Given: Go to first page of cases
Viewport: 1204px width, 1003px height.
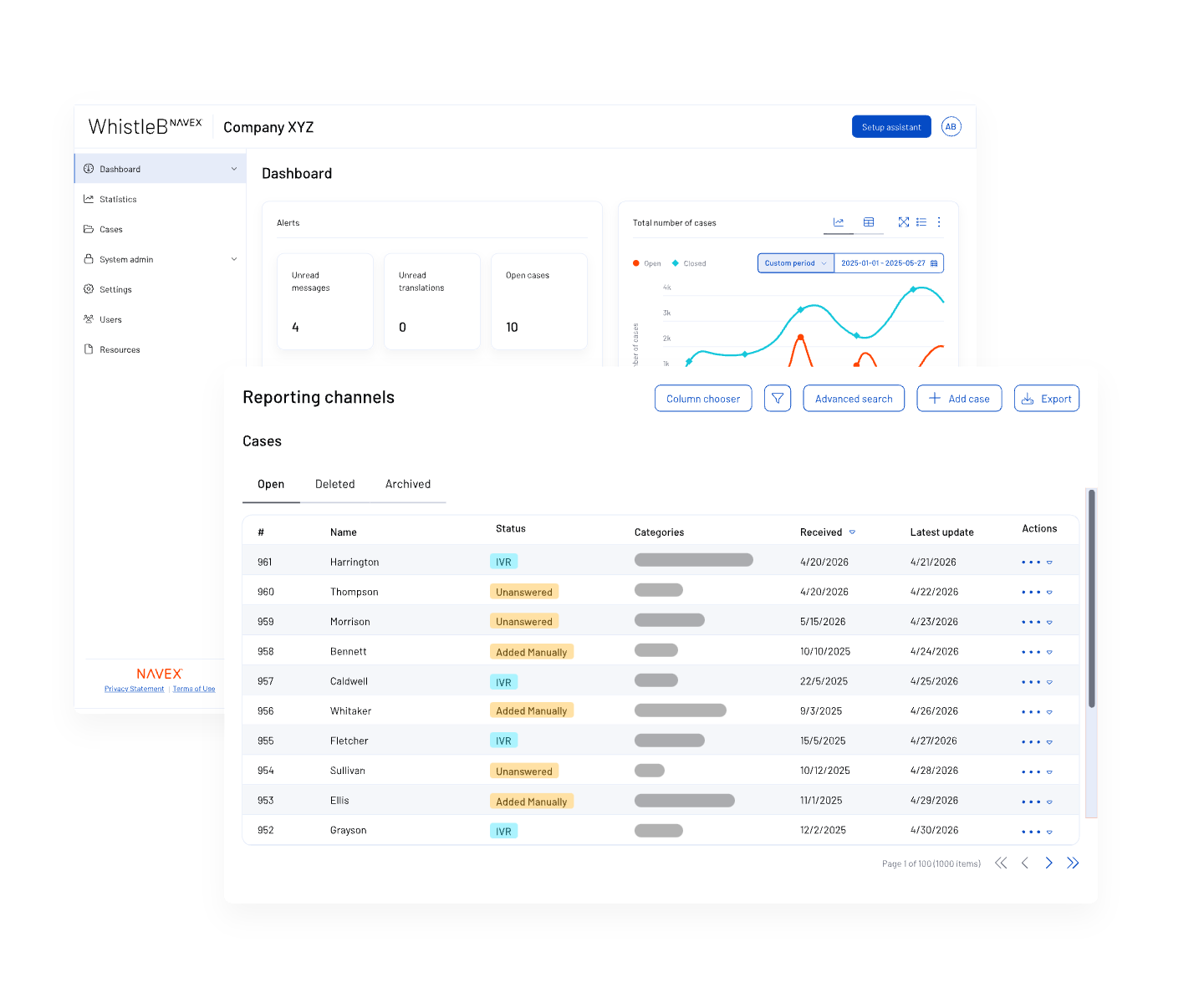Looking at the screenshot, I should (1001, 863).
